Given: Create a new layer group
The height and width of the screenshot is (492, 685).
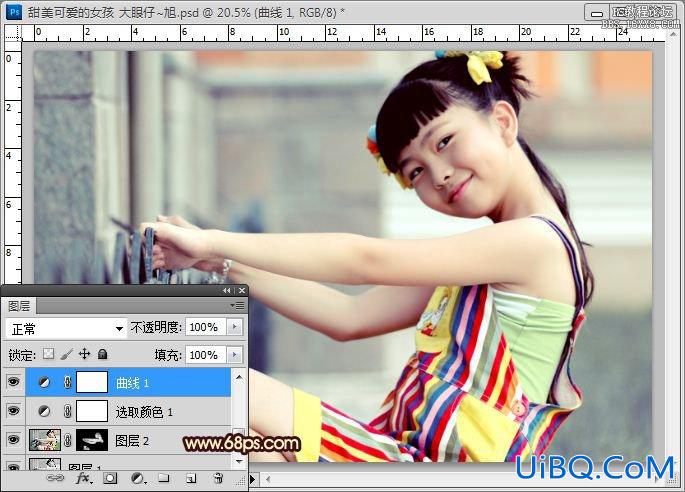Looking at the screenshot, I should [x=164, y=478].
